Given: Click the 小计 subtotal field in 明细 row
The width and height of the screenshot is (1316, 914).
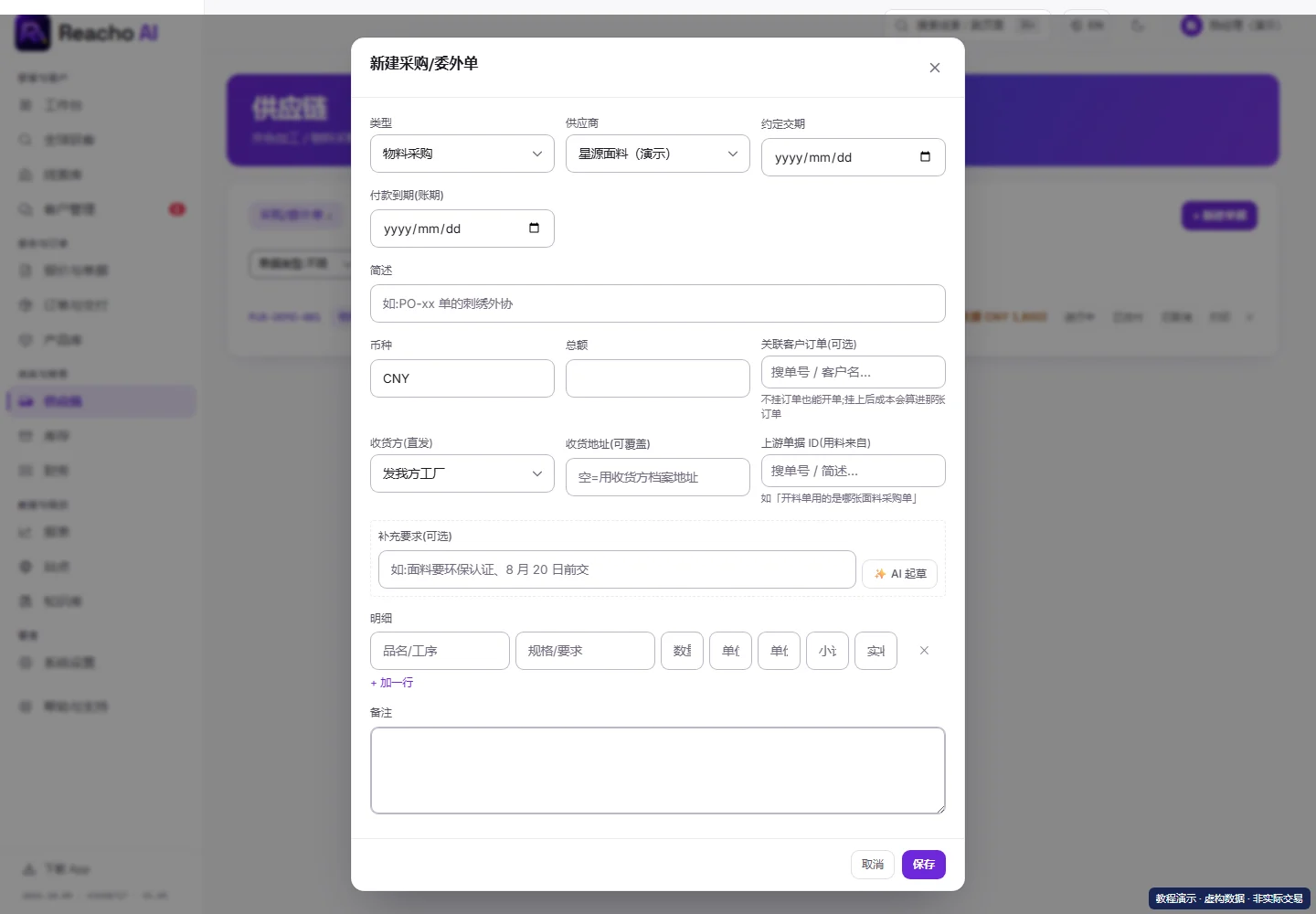Looking at the screenshot, I should pos(827,651).
